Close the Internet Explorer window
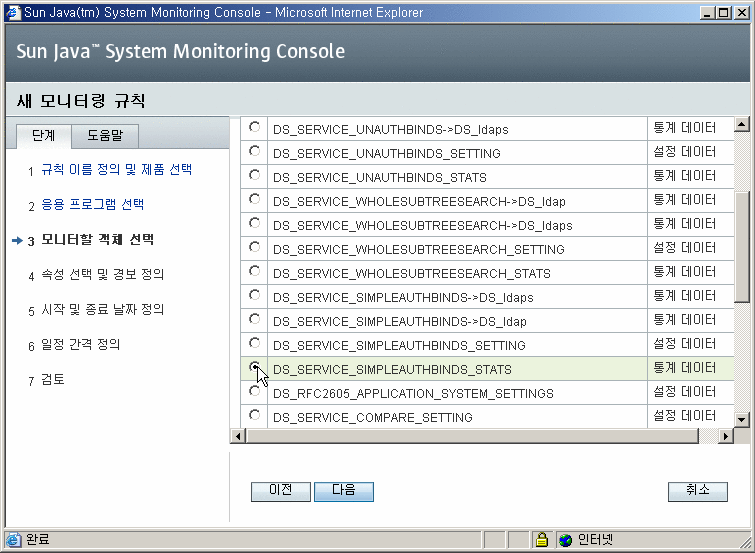 click(742, 13)
